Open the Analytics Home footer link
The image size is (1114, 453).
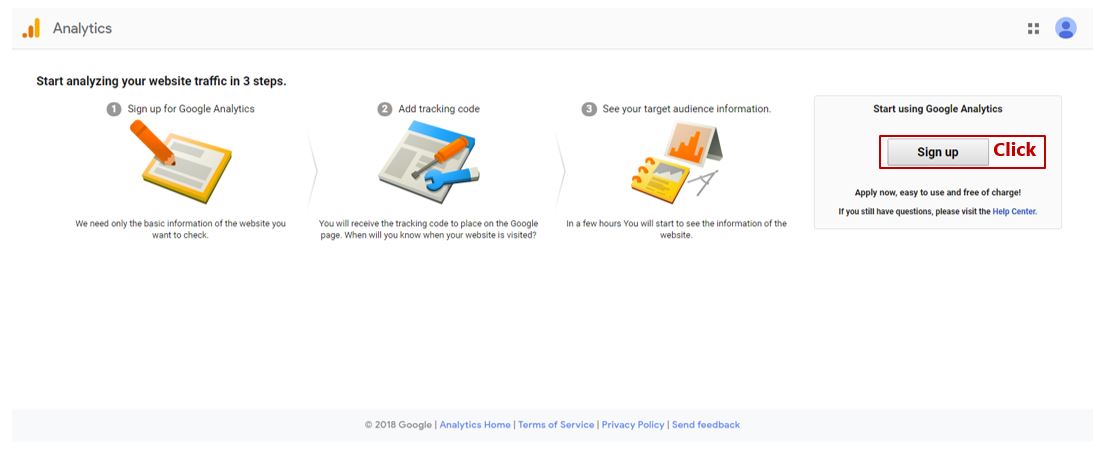(475, 425)
